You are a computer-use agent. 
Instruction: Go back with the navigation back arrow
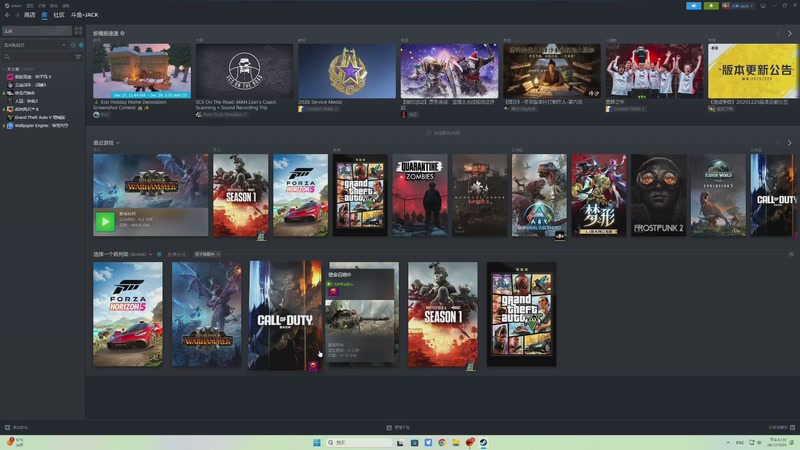coord(7,15)
